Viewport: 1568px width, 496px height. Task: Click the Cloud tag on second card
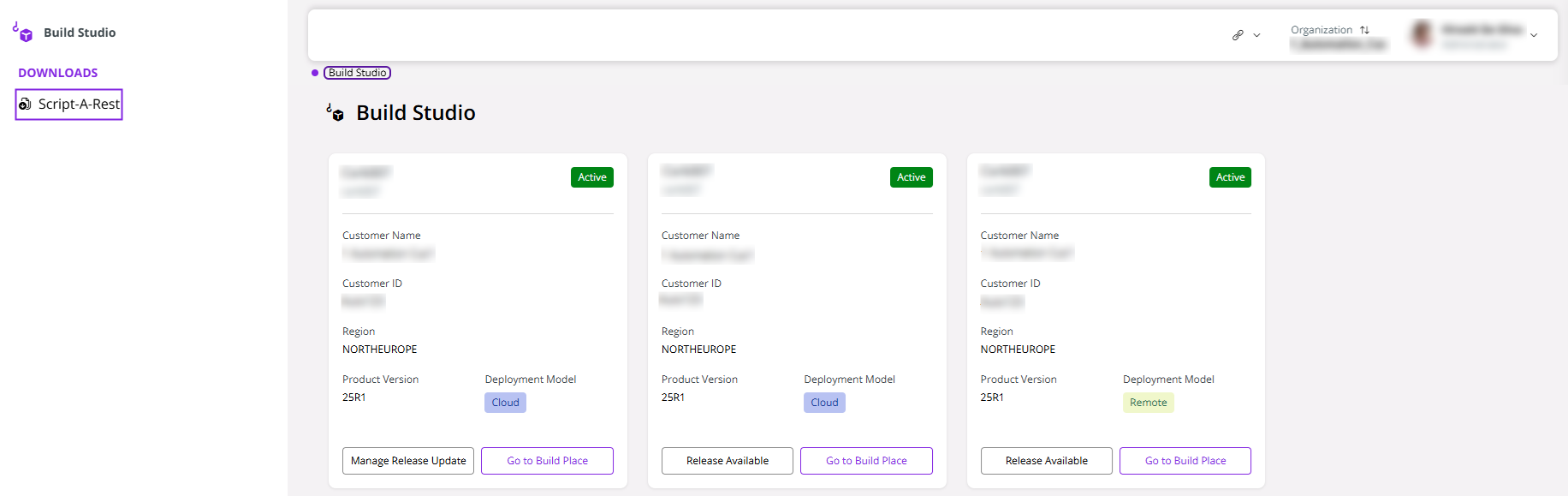(x=824, y=403)
